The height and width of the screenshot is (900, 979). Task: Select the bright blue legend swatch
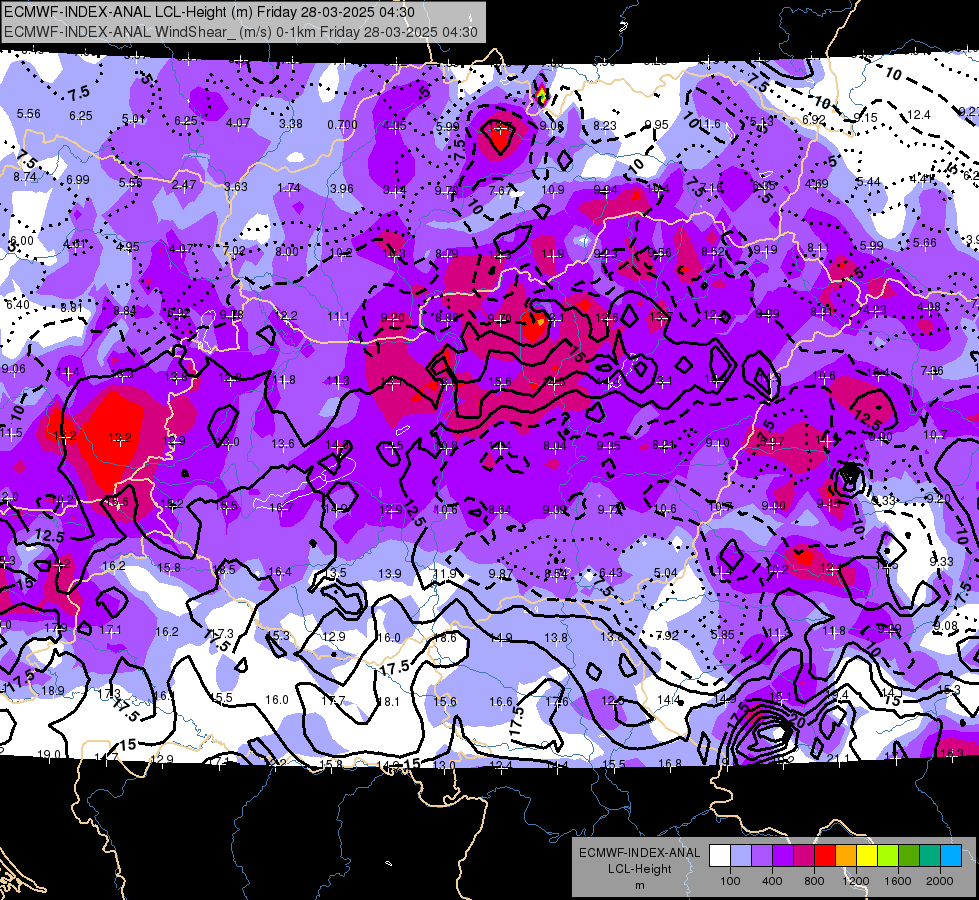tap(951, 856)
